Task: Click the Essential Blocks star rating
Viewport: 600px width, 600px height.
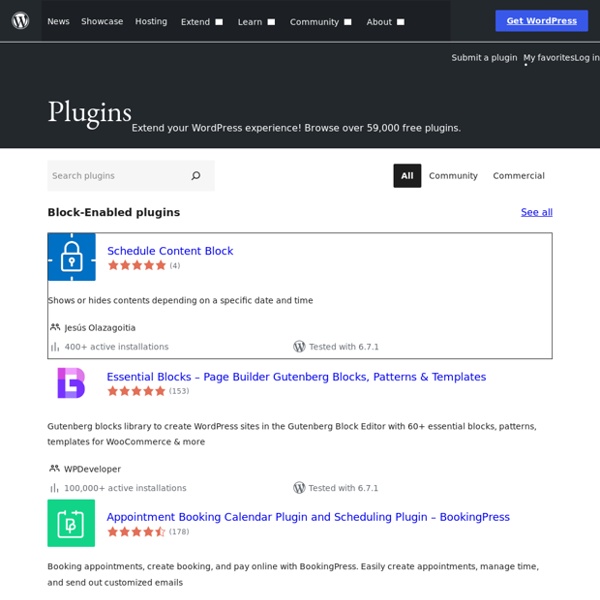Action: (x=136, y=391)
